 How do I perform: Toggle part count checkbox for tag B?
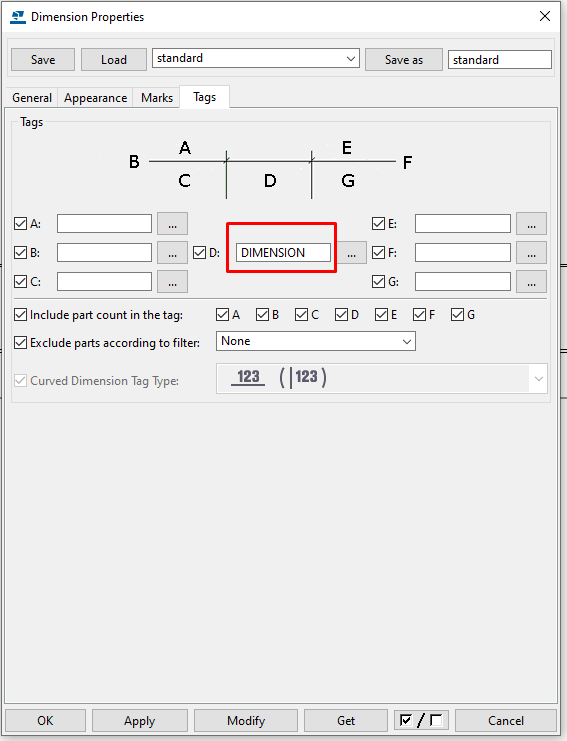262,315
